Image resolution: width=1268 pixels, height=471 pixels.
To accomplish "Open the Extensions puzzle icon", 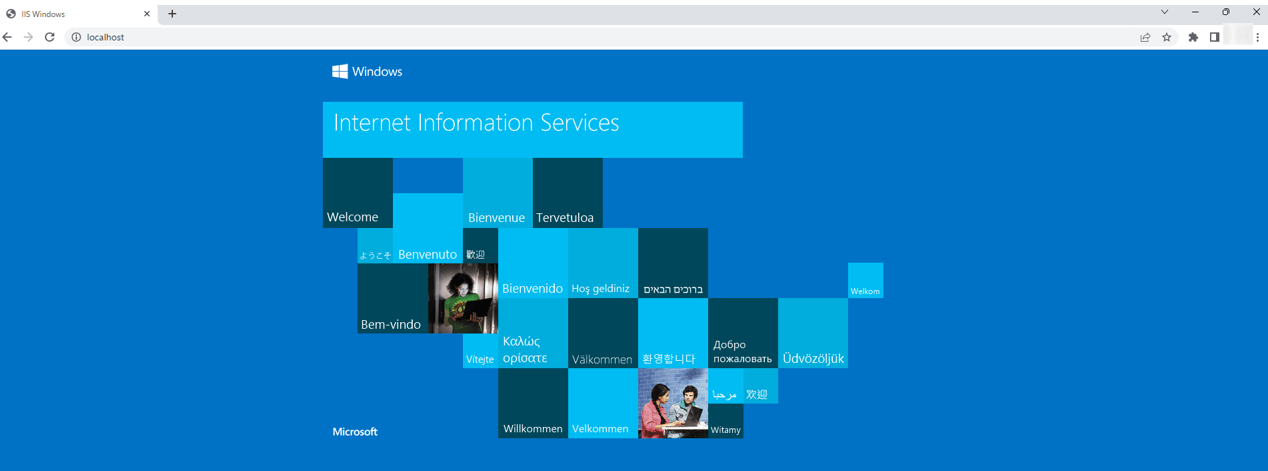I will (1193, 37).
